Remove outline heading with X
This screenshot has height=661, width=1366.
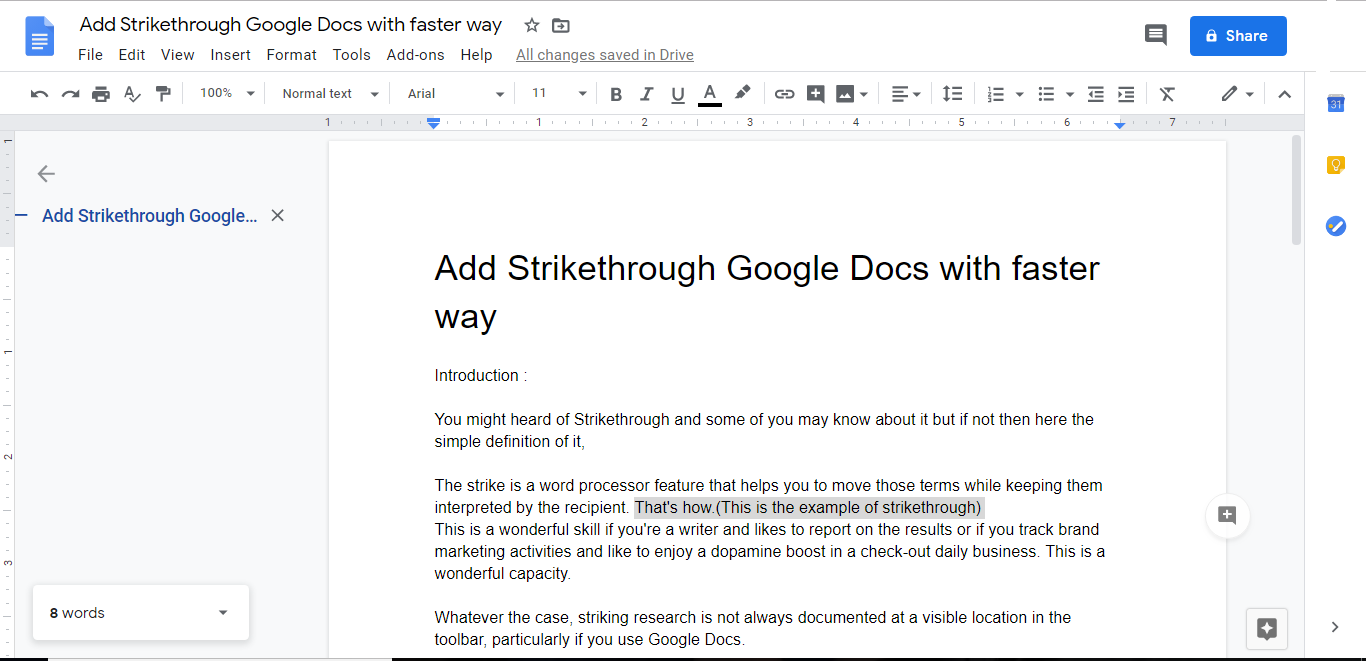point(278,215)
